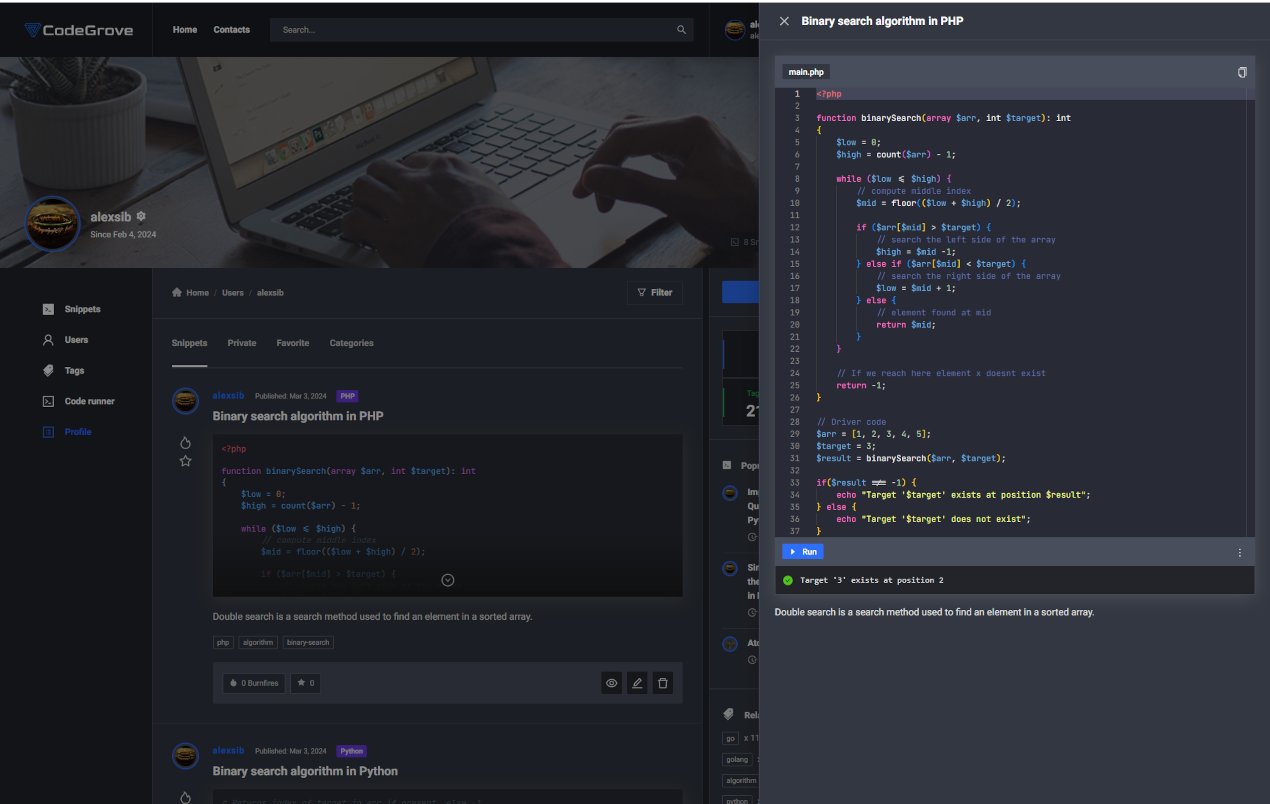1270x804 pixels.
Task: Close the Binary search snippet panel
Action: point(784,21)
